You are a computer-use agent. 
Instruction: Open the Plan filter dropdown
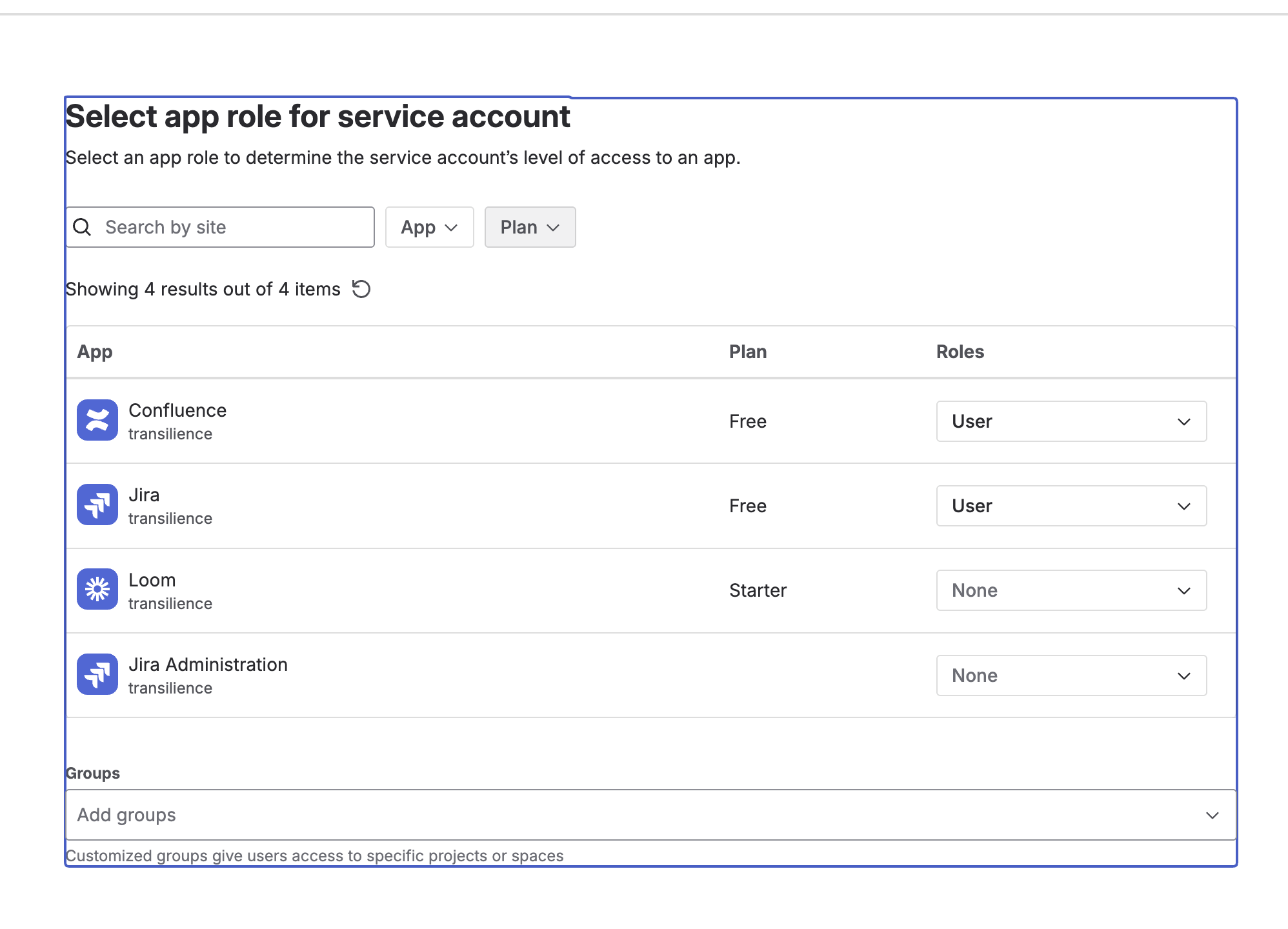[x=530, y=227]
